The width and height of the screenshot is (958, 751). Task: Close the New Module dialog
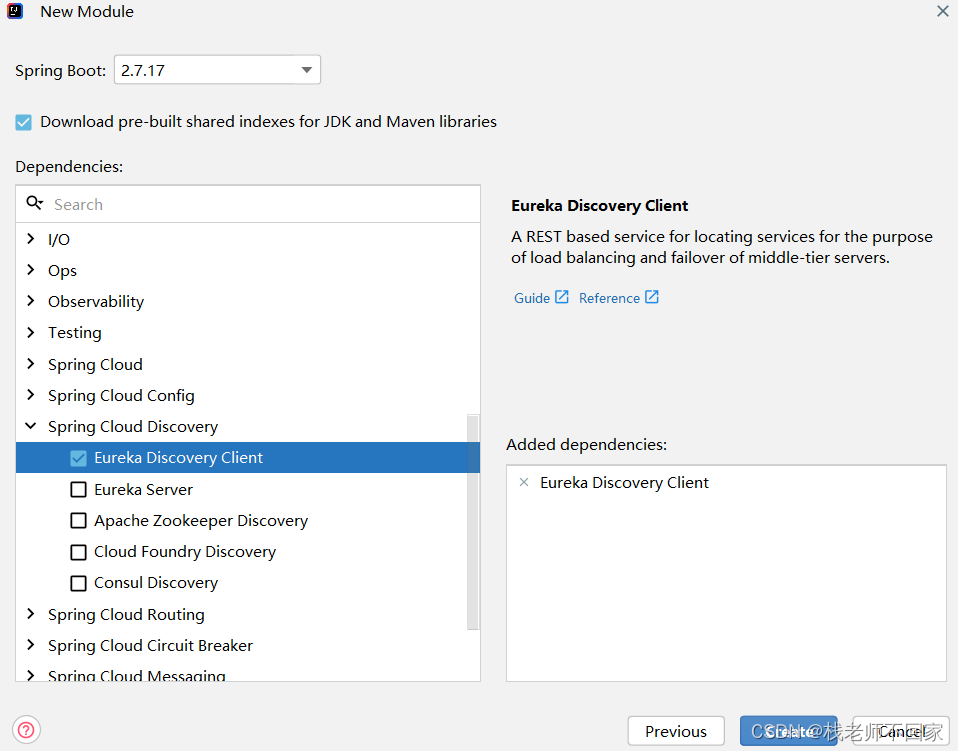943,11
